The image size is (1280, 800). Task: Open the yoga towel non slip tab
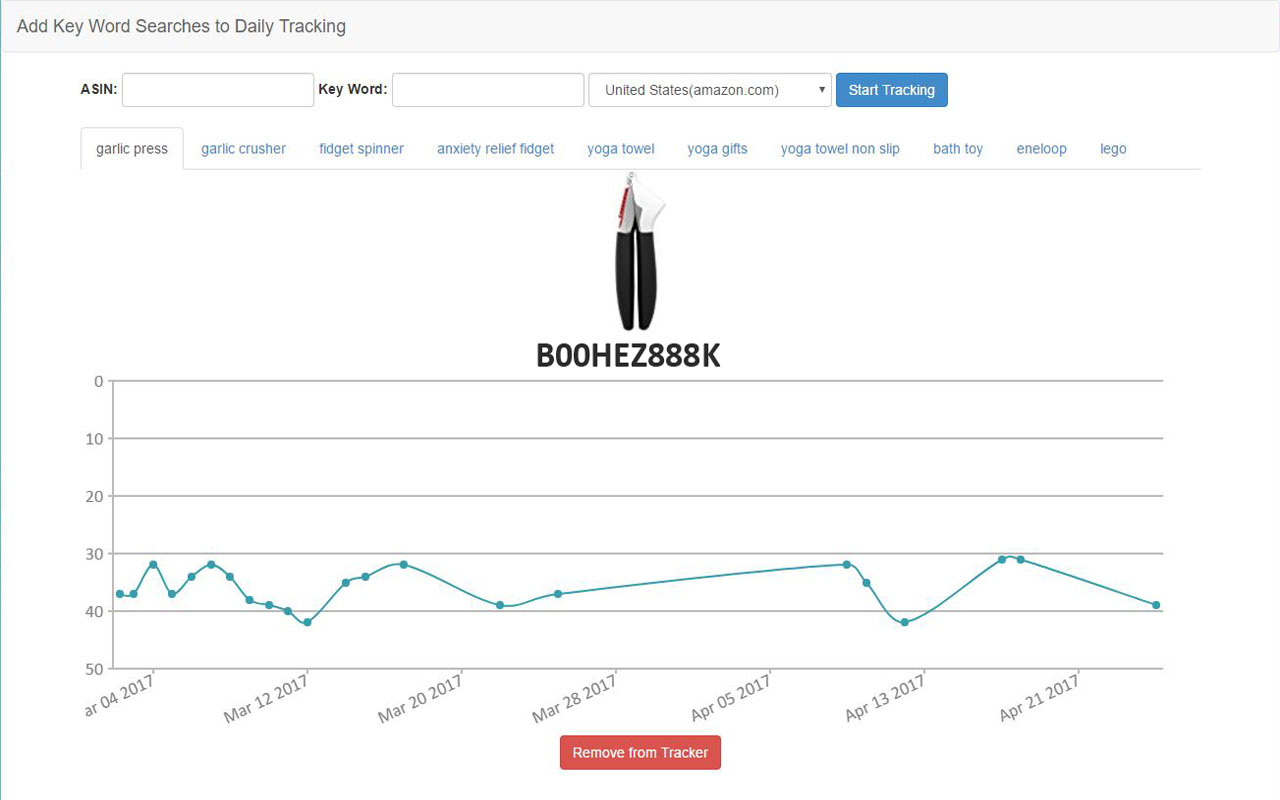(840, 148)
